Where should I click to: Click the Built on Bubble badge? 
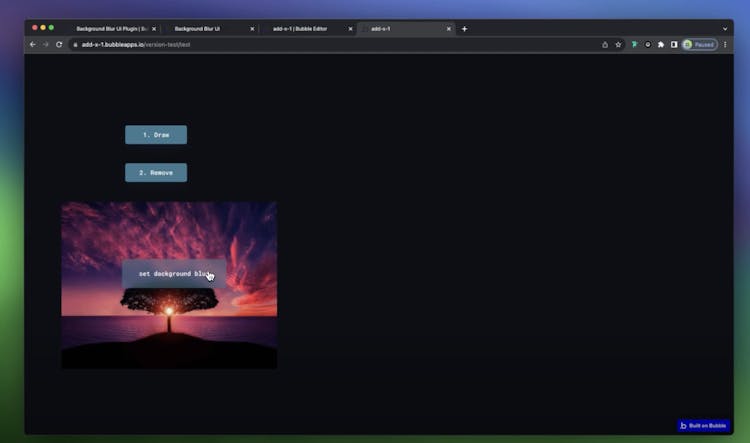point(703,425)
